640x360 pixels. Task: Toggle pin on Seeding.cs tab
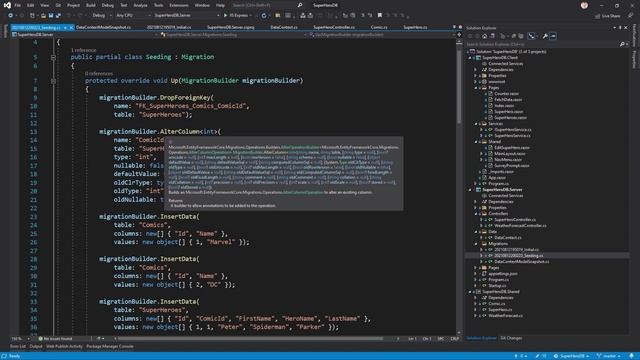click(x=65, y=27)
